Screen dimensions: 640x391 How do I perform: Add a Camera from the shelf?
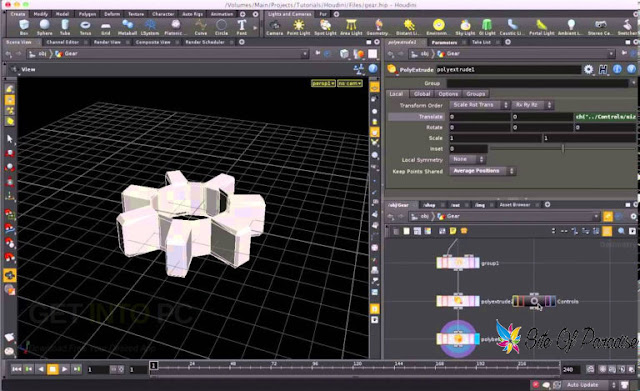(x=275, y=27)
